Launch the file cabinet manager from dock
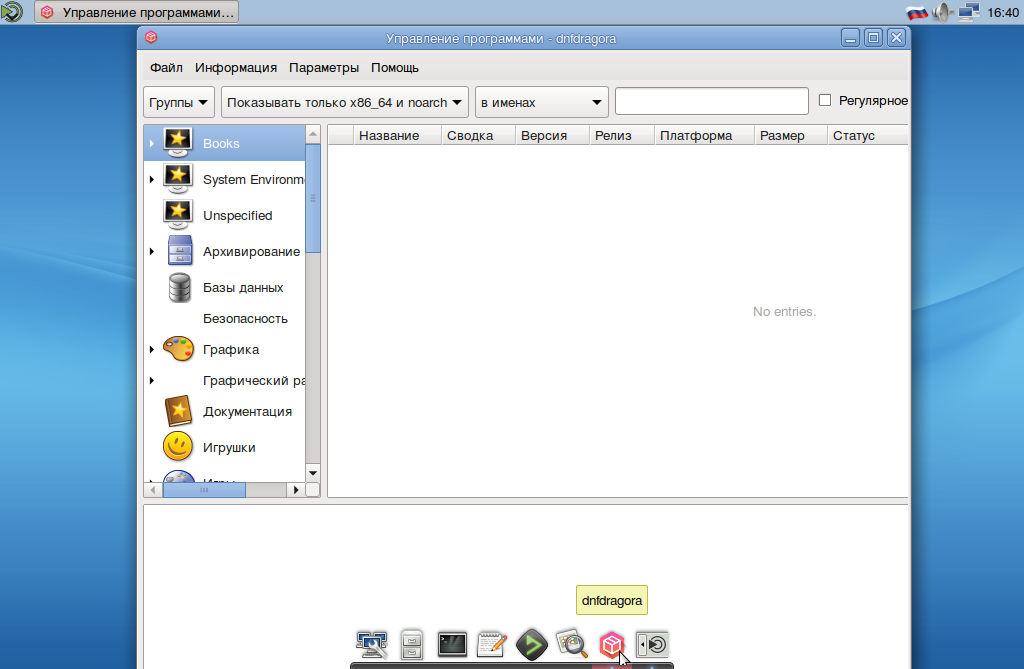 click(411, 645)
